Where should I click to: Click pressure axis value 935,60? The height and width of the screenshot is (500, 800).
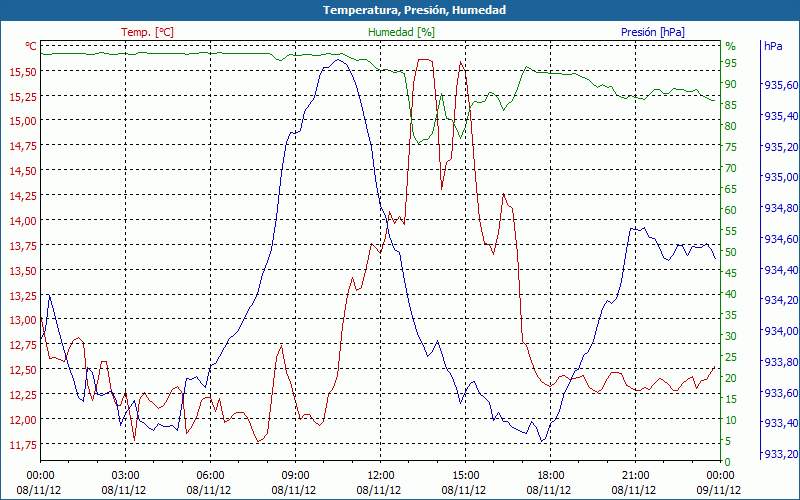pyautogui.click(x=781, y=85)
